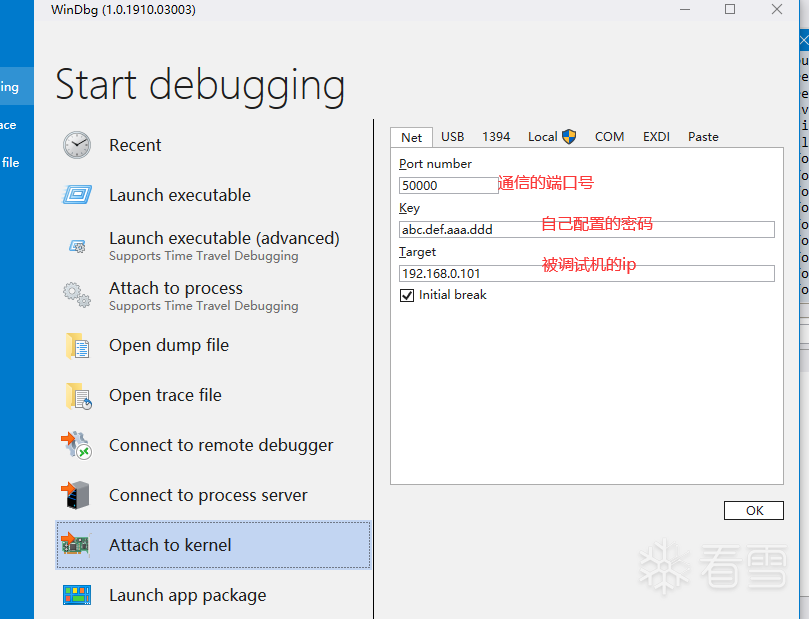Click the shield icon next to Local
The image size is (809, 619).
click(x=569, y=137)
